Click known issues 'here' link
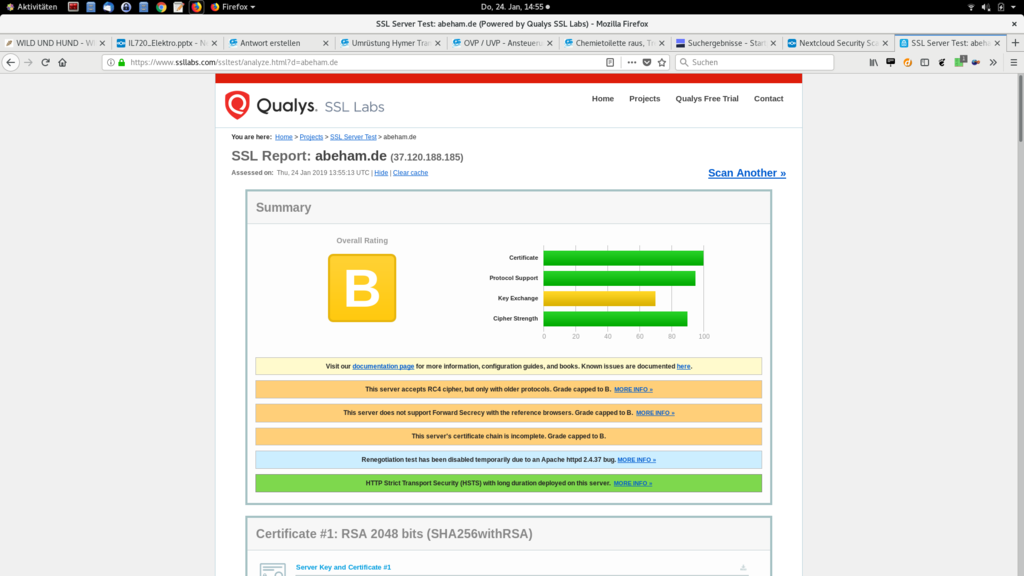1024x576 pixels. pos(683,366)
